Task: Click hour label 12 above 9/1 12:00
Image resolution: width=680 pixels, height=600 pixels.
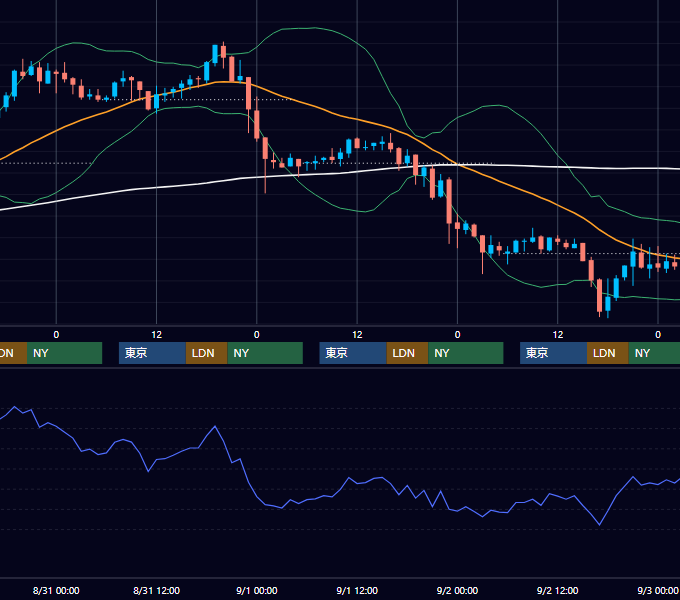Action: click(357, 335)
